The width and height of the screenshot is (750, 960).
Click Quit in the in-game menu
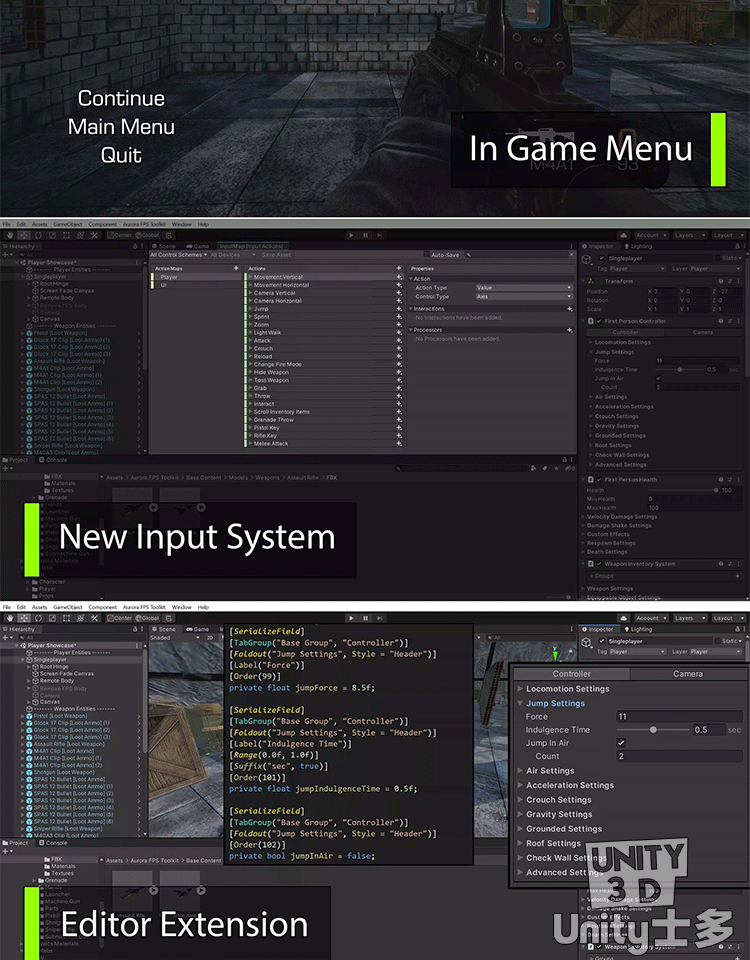tap(121, 155)
